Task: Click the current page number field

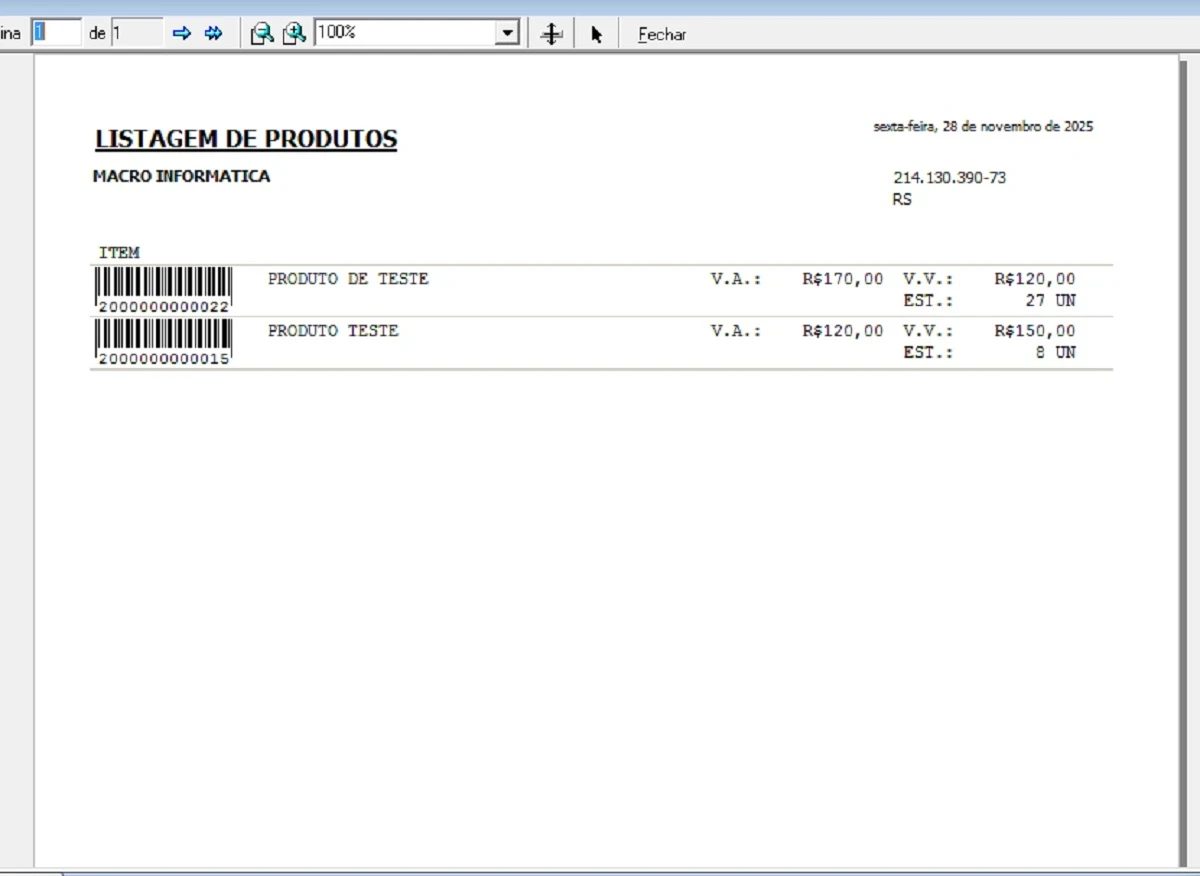Action: (56, 33)
